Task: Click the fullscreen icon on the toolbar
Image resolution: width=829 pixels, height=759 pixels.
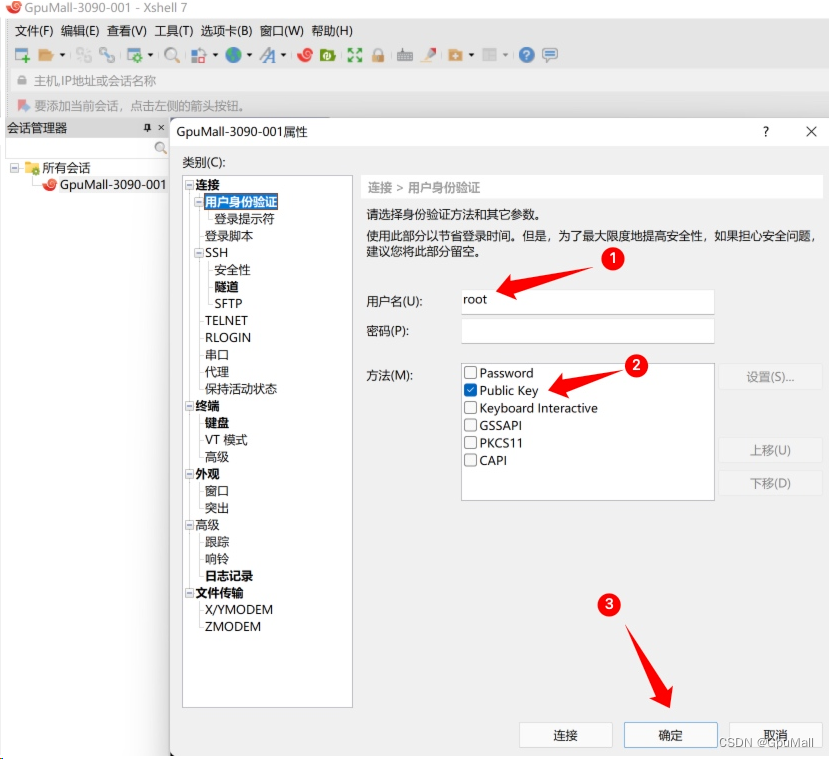Action: click(x=354, y=55)
